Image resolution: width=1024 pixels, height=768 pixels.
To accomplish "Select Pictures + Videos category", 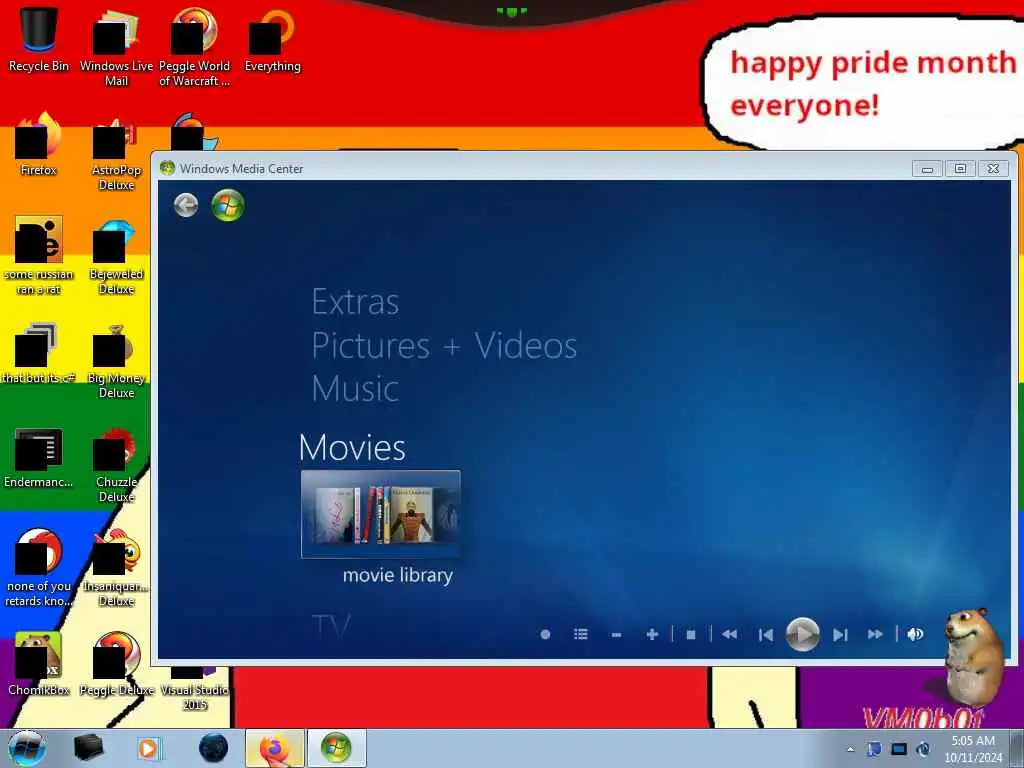I will point(444,345).
